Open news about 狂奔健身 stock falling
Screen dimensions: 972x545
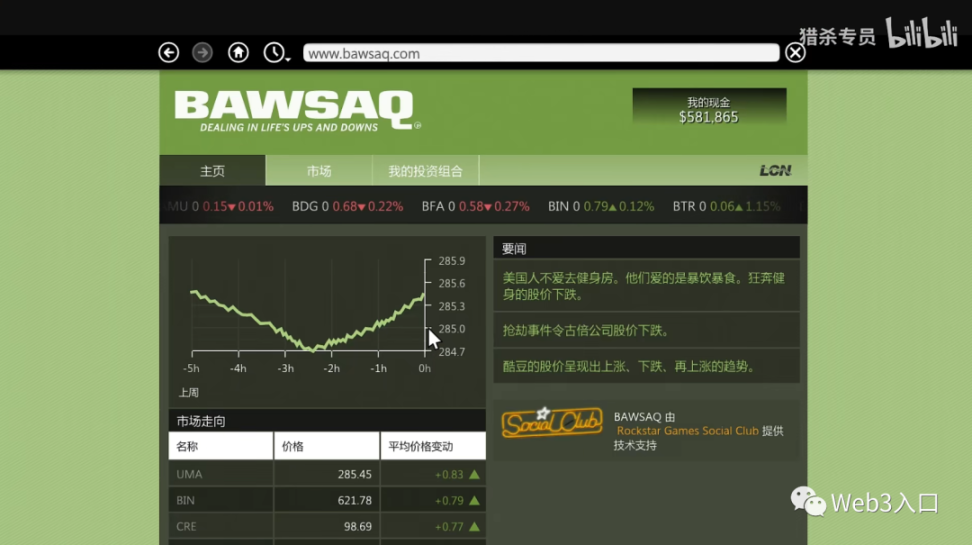(647, 286)
